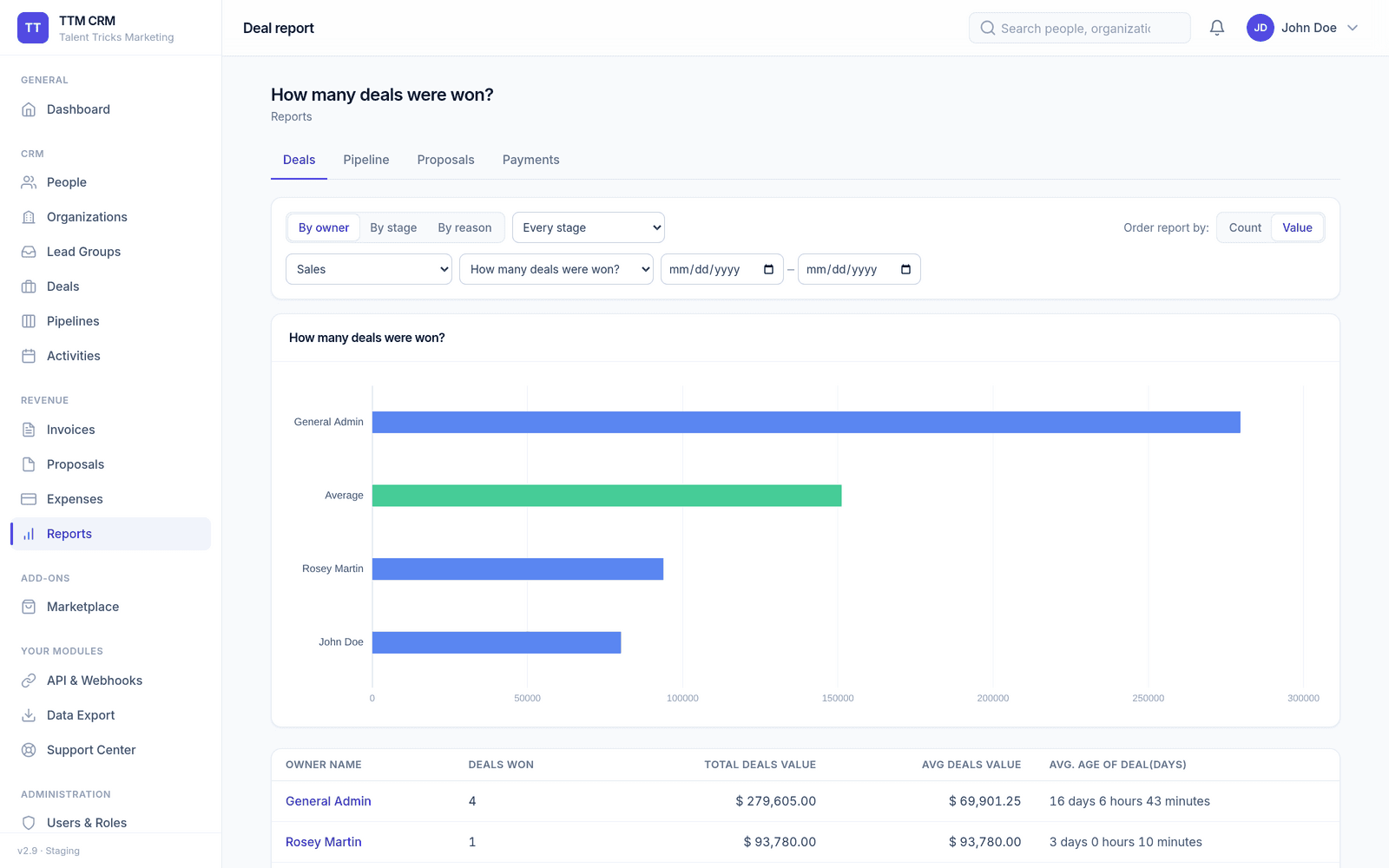
Task: Open start date calendar picker icon
Action: click(768, 269)
